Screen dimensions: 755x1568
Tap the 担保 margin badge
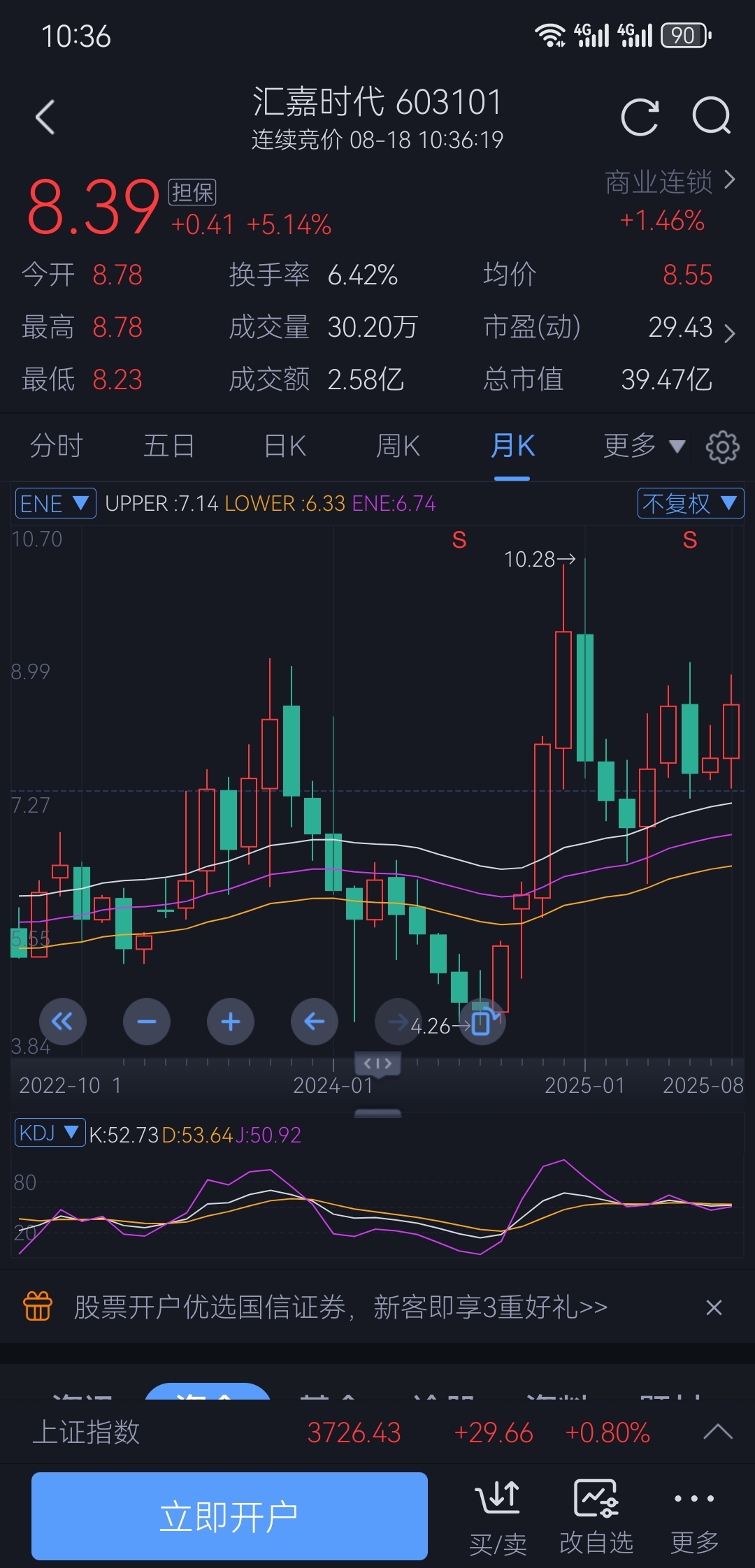point(192,192)
